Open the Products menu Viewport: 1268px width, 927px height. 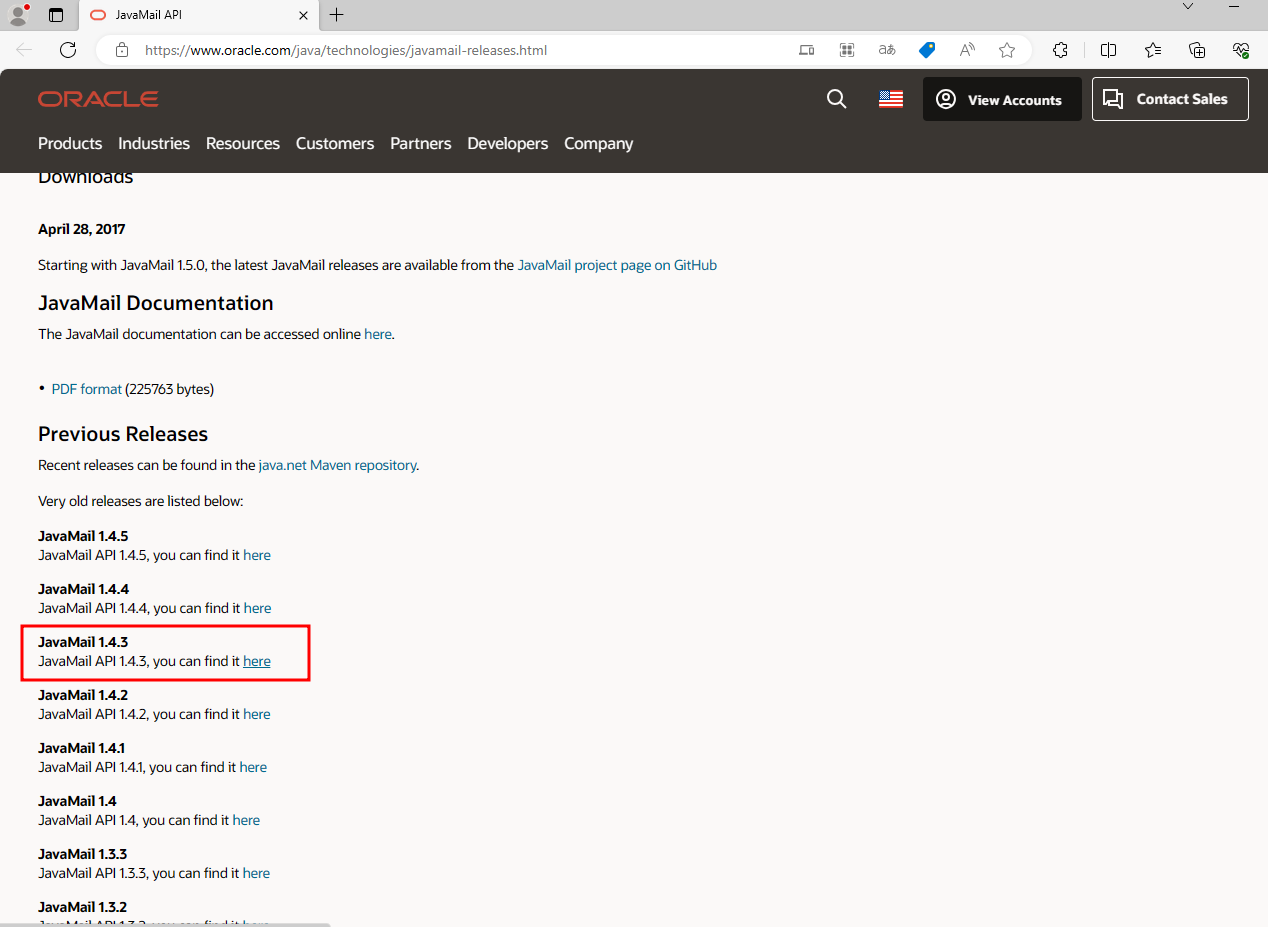click(x=70, y=143)
